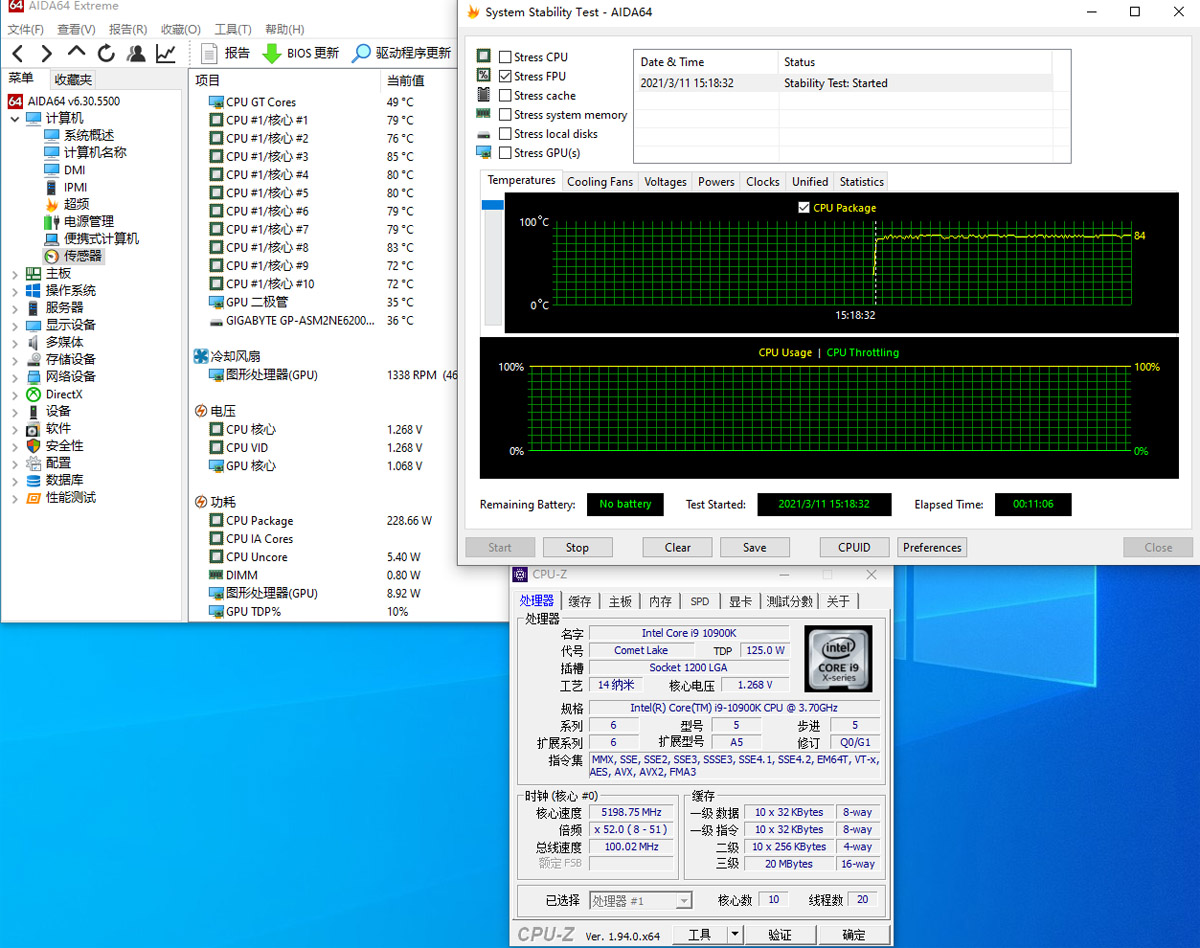Expand the 显示设备 tree node
This screenshot has width=1200, height=948.
pos(15,325)
